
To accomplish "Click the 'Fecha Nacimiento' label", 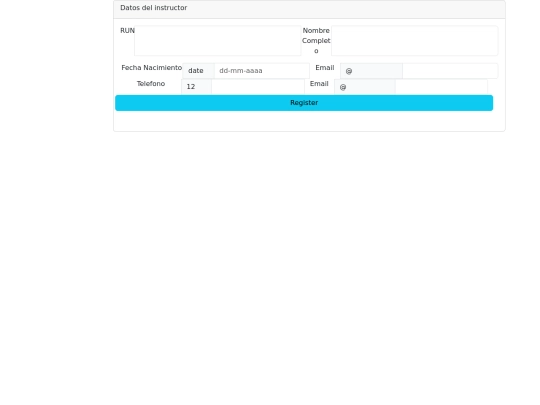I will (x=152, y=68).
